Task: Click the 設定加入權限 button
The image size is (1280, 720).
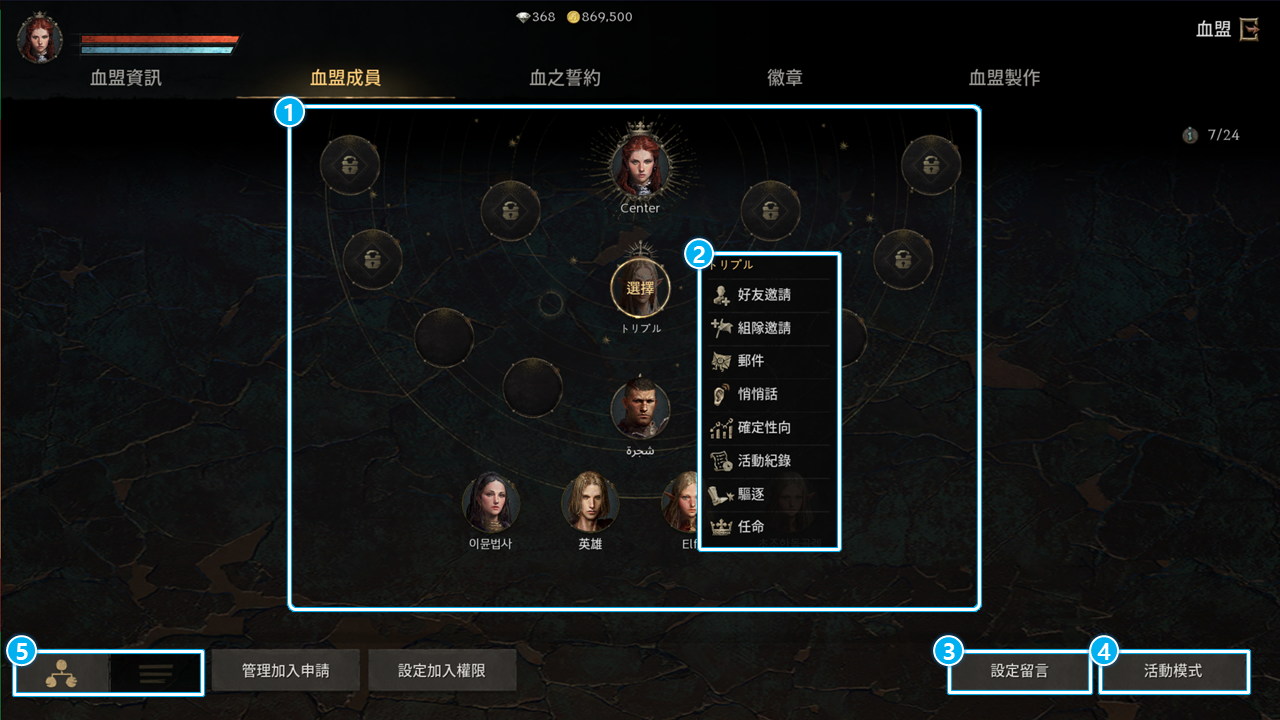Action: coord(442,671)
